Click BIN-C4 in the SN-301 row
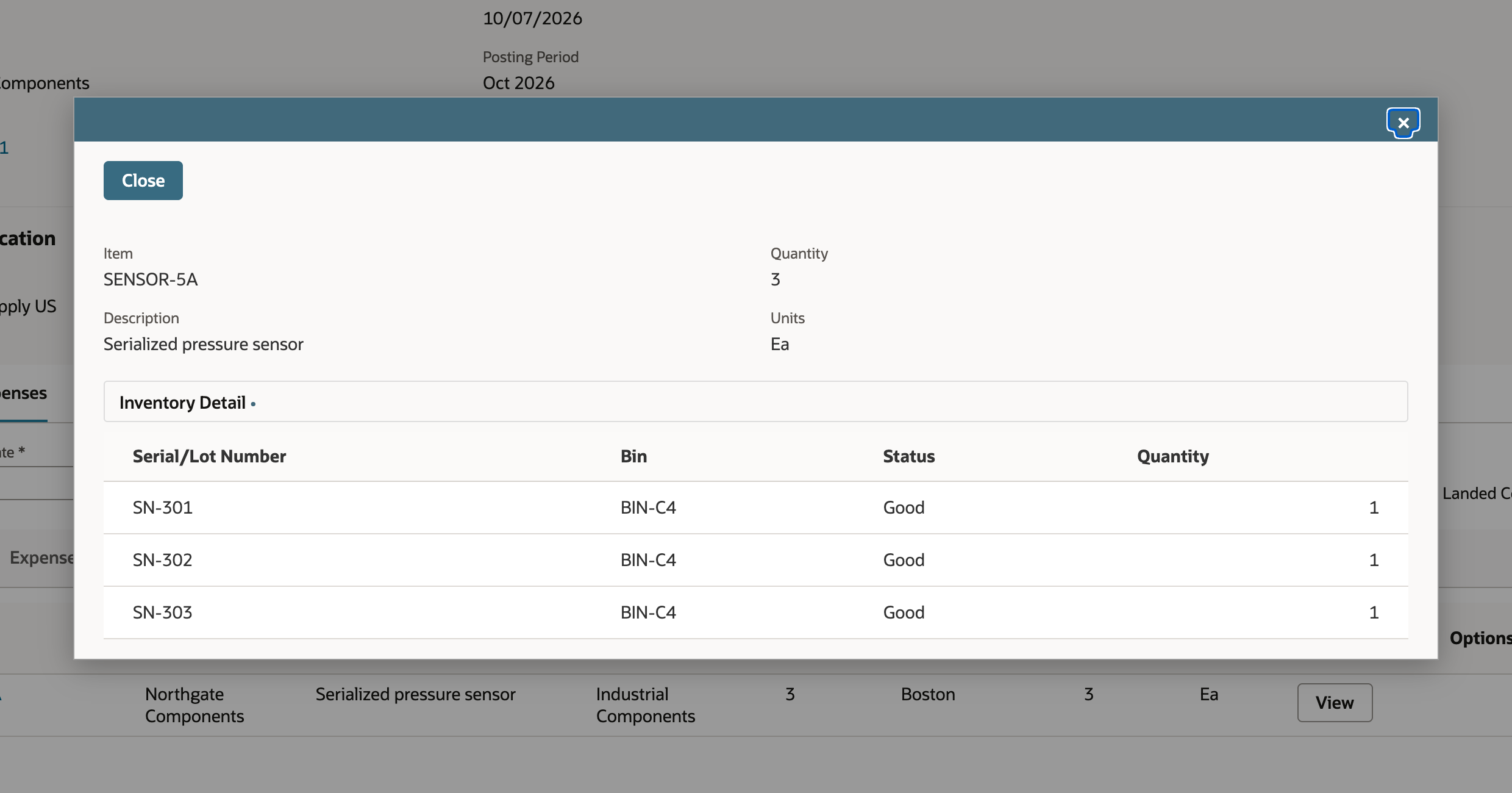The width and height of the screenshot is (1512, 793). point(648,508)
